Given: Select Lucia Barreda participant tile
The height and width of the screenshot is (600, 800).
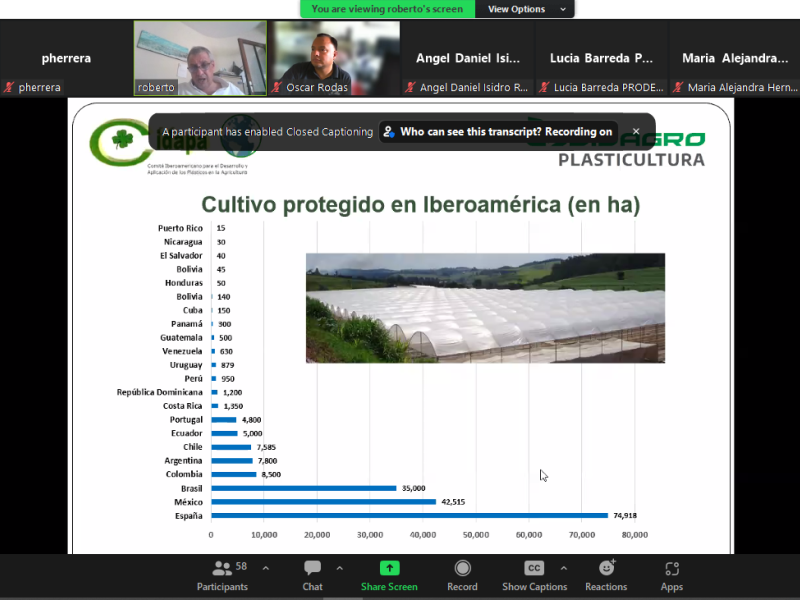Looking at the screenshot, I should click(x=601, y=59).
